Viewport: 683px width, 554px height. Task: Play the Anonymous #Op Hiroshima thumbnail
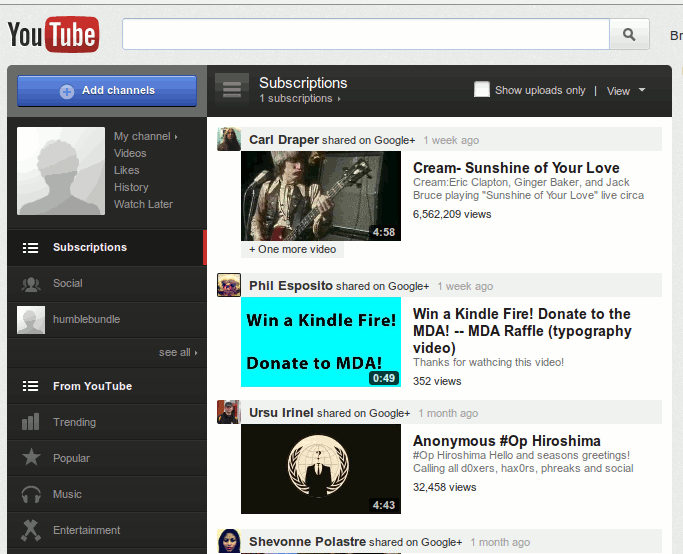click(321, 469)
